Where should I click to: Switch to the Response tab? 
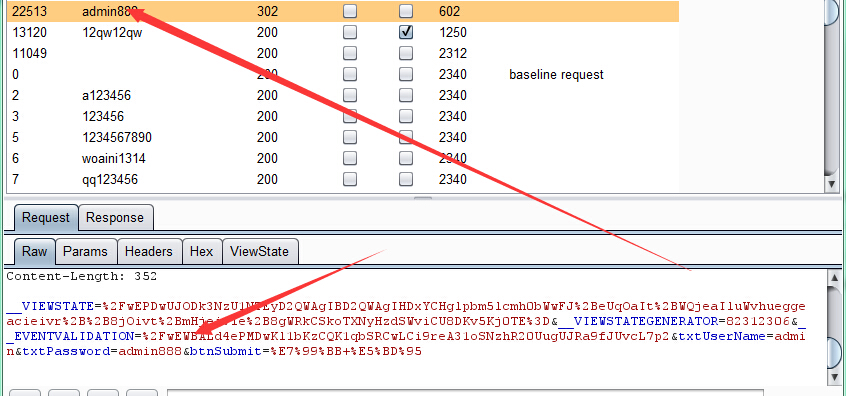115,217
